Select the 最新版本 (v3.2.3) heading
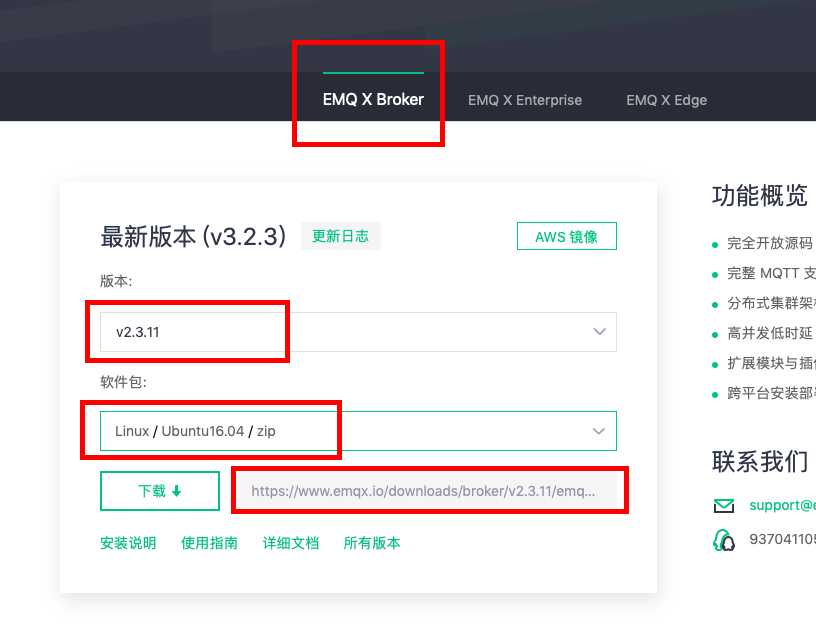Image resolution: width=816 pixels, height=635 pixels. (193, 236)
